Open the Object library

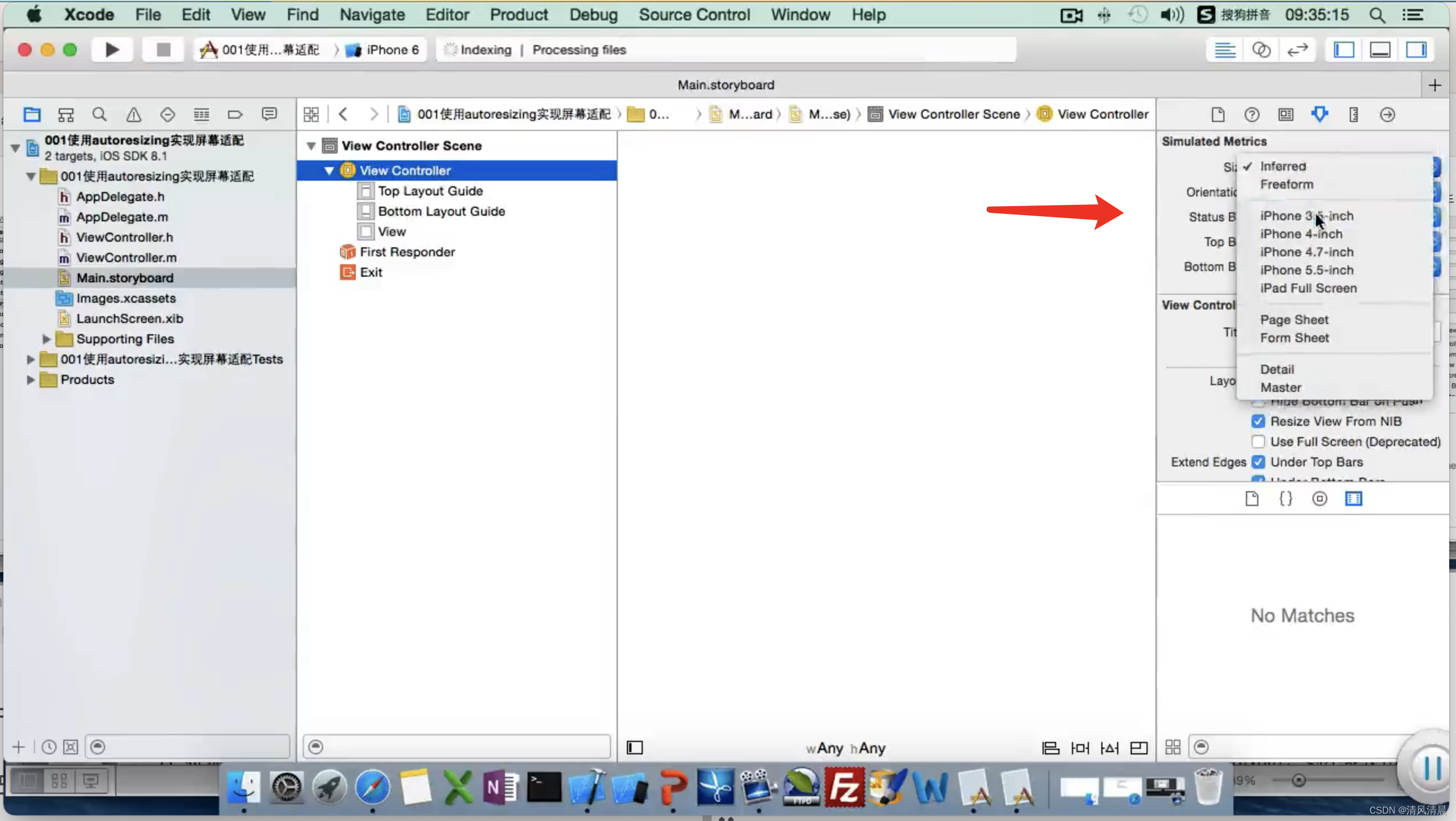tap(1320, 499)
